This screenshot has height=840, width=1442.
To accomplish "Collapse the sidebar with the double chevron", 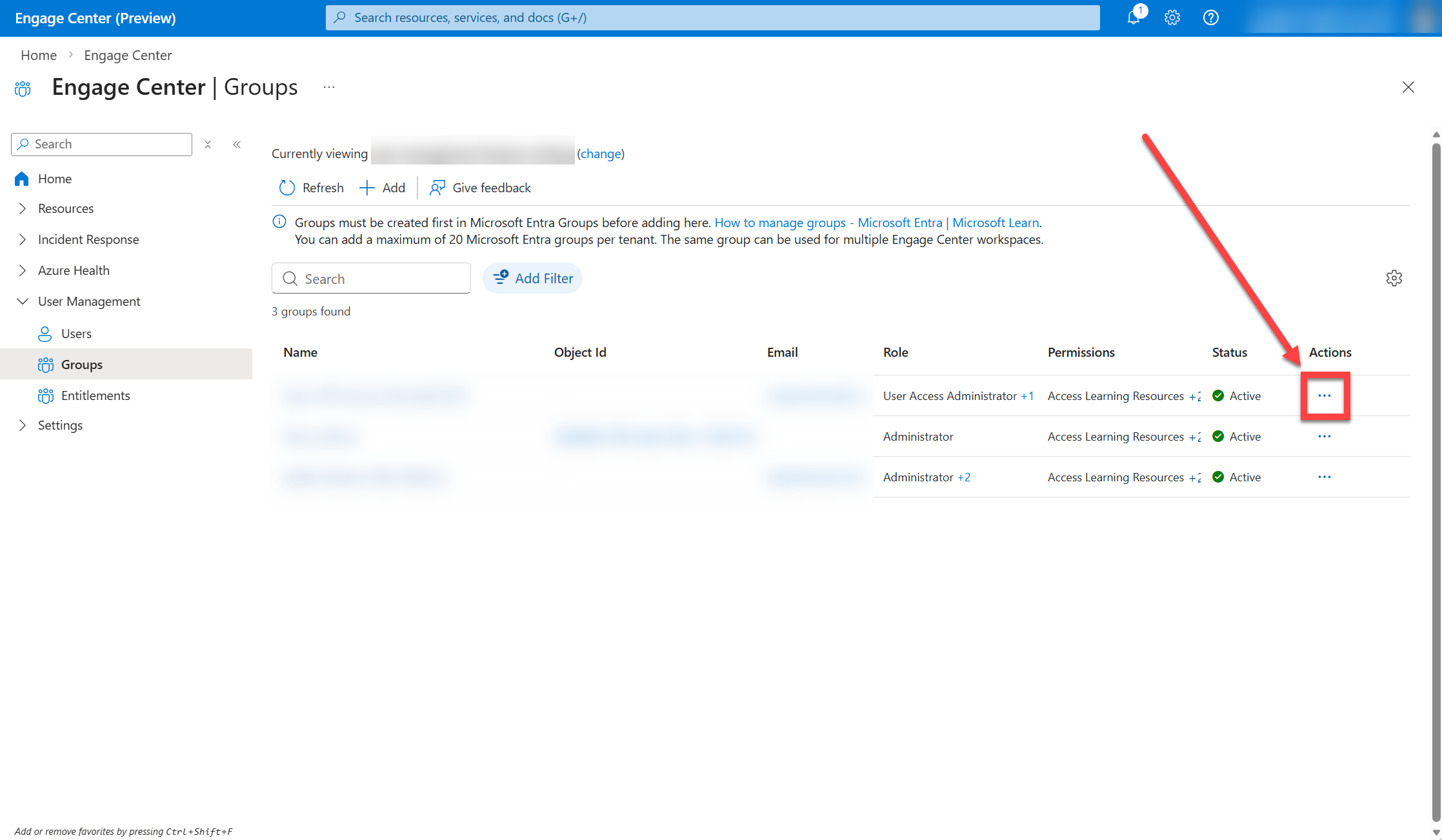I will [x=237, y=145].
